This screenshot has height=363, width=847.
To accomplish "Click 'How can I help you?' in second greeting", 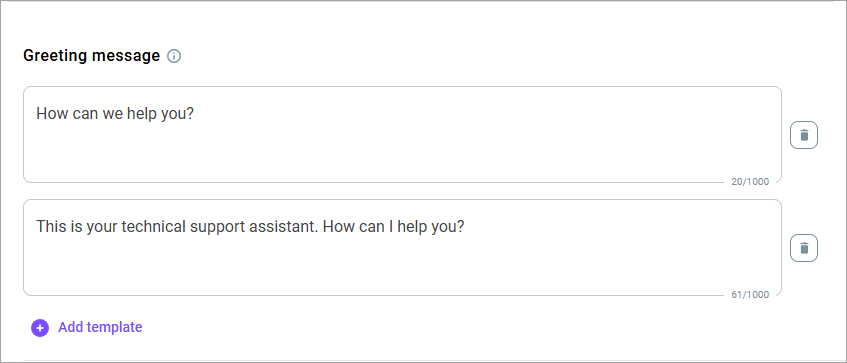I will click(x=393, y=227).
